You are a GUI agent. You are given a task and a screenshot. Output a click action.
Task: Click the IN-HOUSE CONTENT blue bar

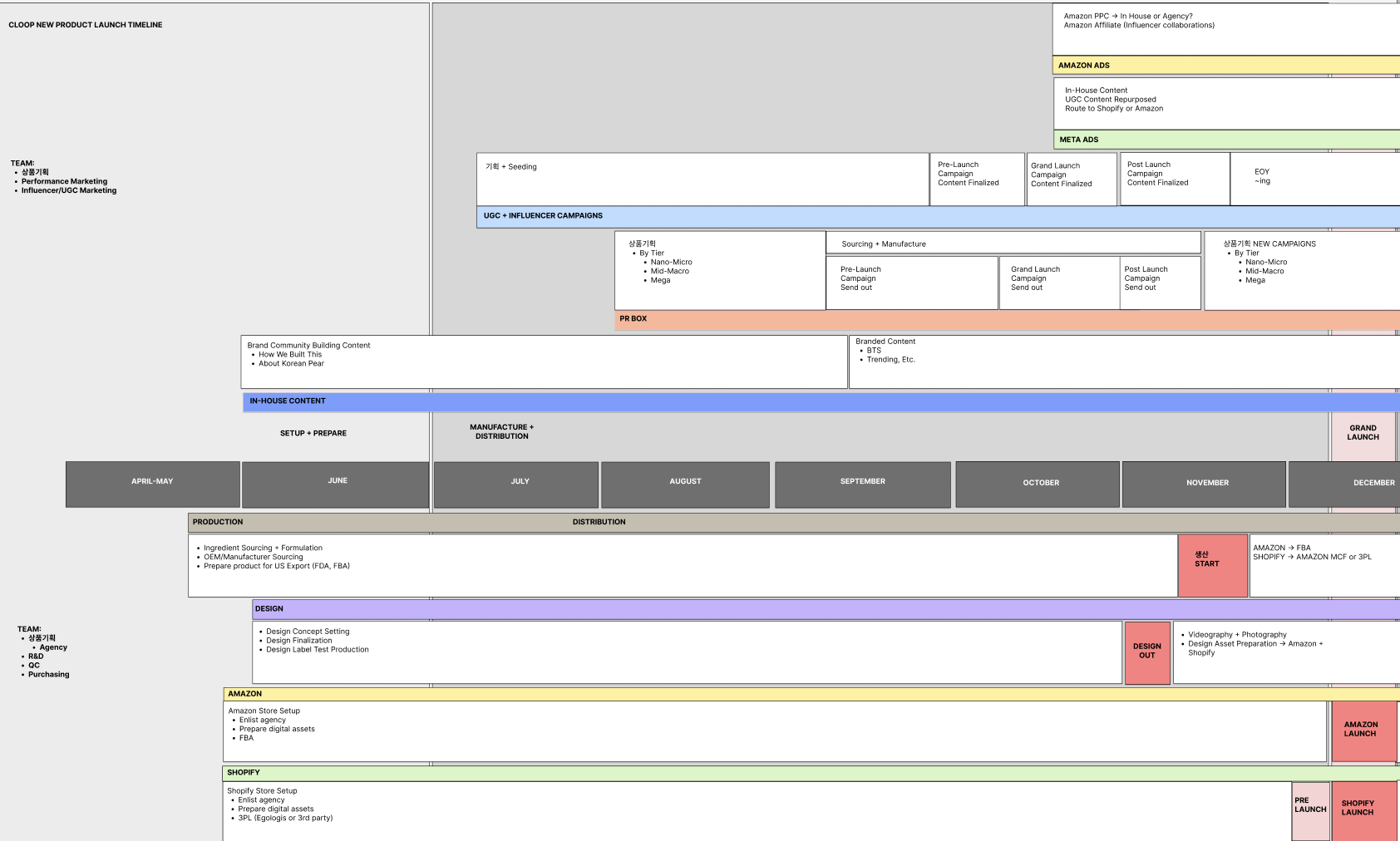point(819,401)
